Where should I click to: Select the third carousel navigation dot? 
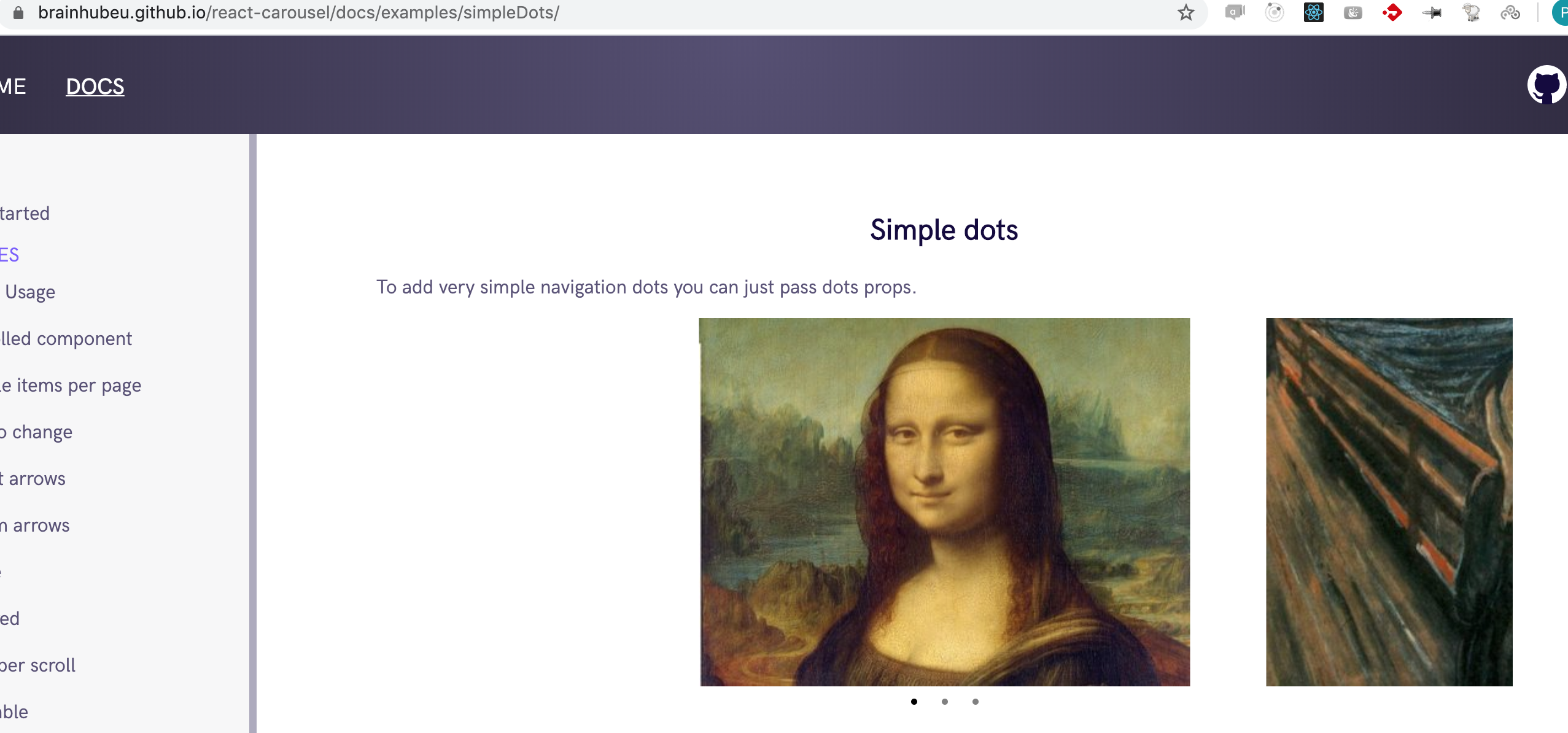pyautogui.click(x=974, y=702)
